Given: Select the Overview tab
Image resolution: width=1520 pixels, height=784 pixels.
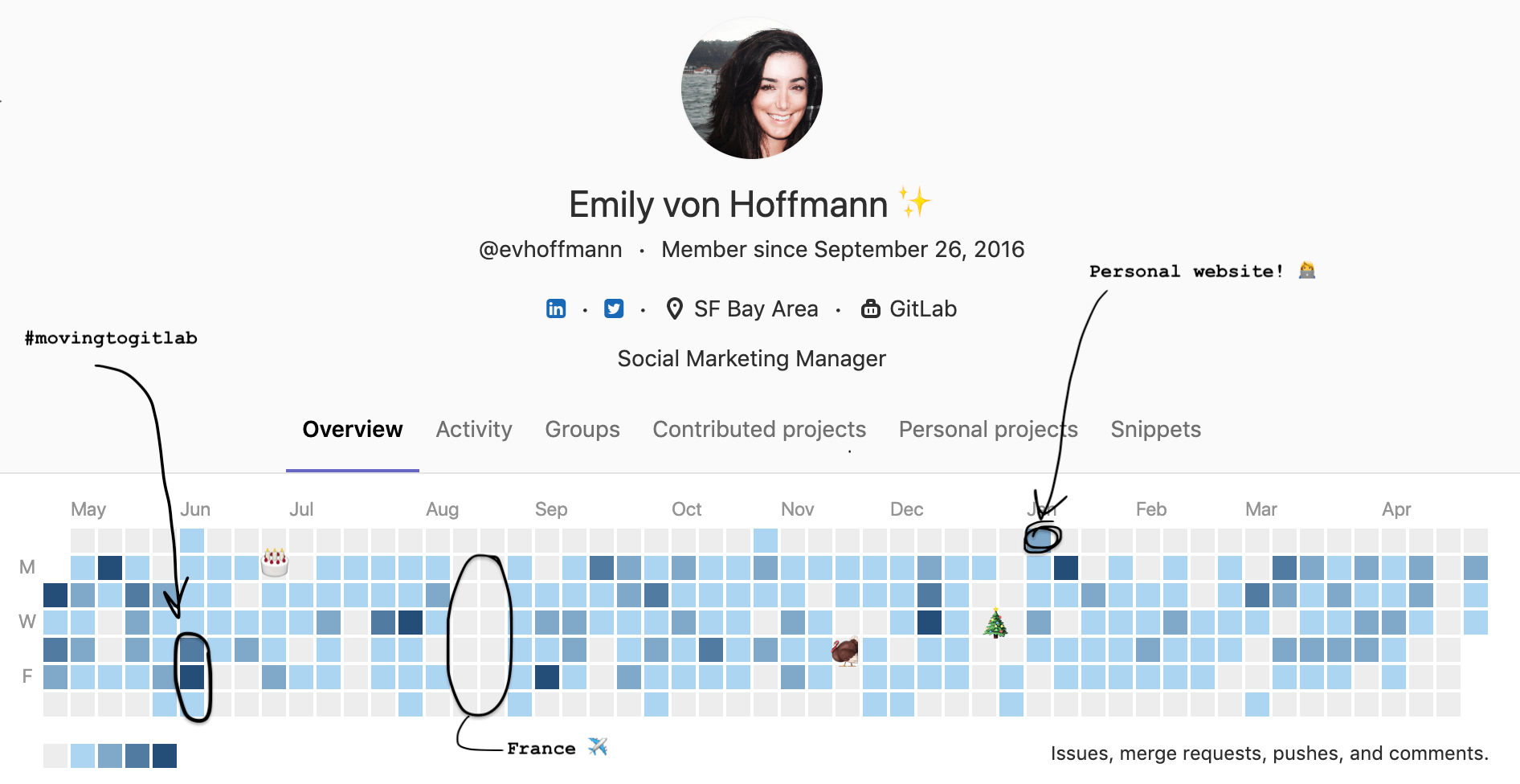Looking at the screenshot, I should [353, 430].
